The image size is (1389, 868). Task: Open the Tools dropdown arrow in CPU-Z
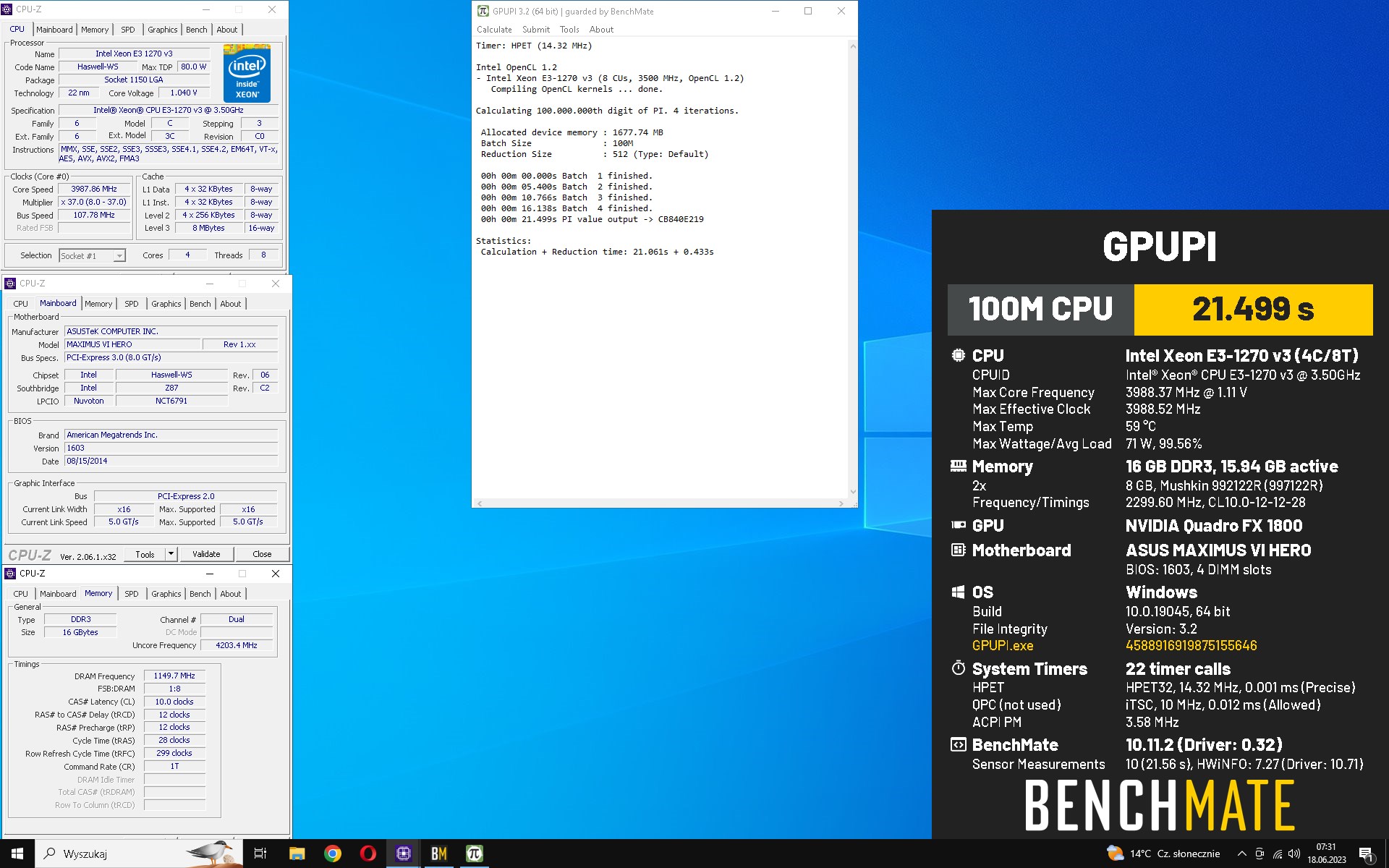[171, 554]
